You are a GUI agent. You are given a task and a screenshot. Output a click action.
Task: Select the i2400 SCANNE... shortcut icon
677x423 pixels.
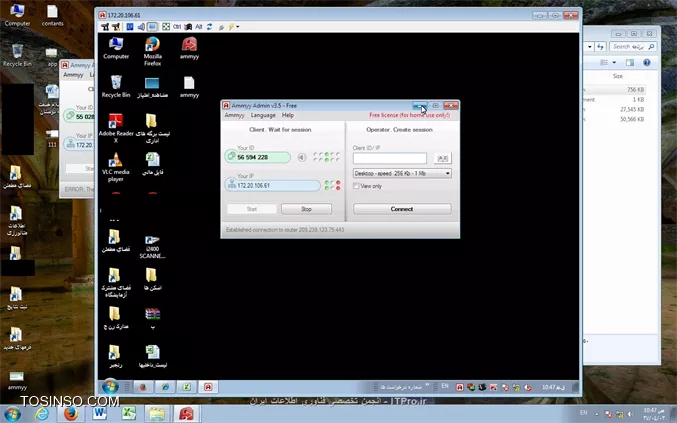pos(152,247)
